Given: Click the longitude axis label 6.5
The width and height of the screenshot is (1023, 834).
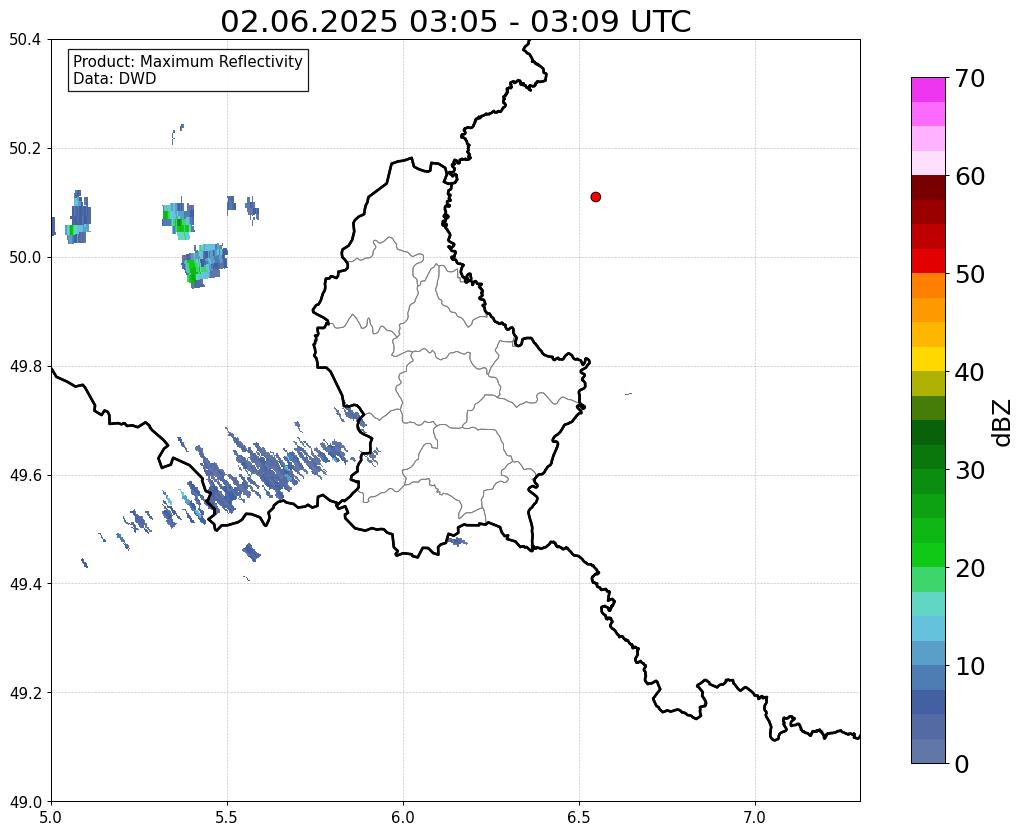Looking at the screenshot, I should 579,817.
